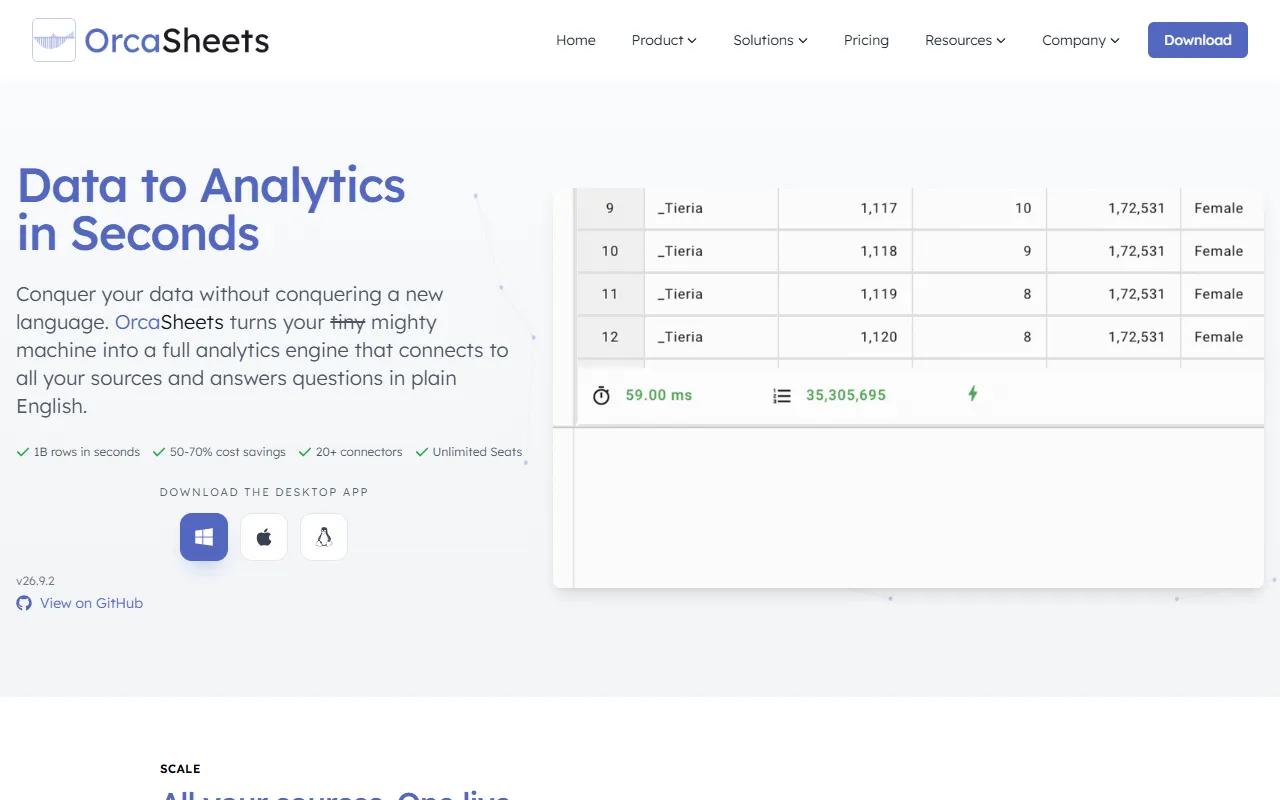This screenshot has width=1280, height=800.
Task: Go to the Pricing page
Action: 866,40
